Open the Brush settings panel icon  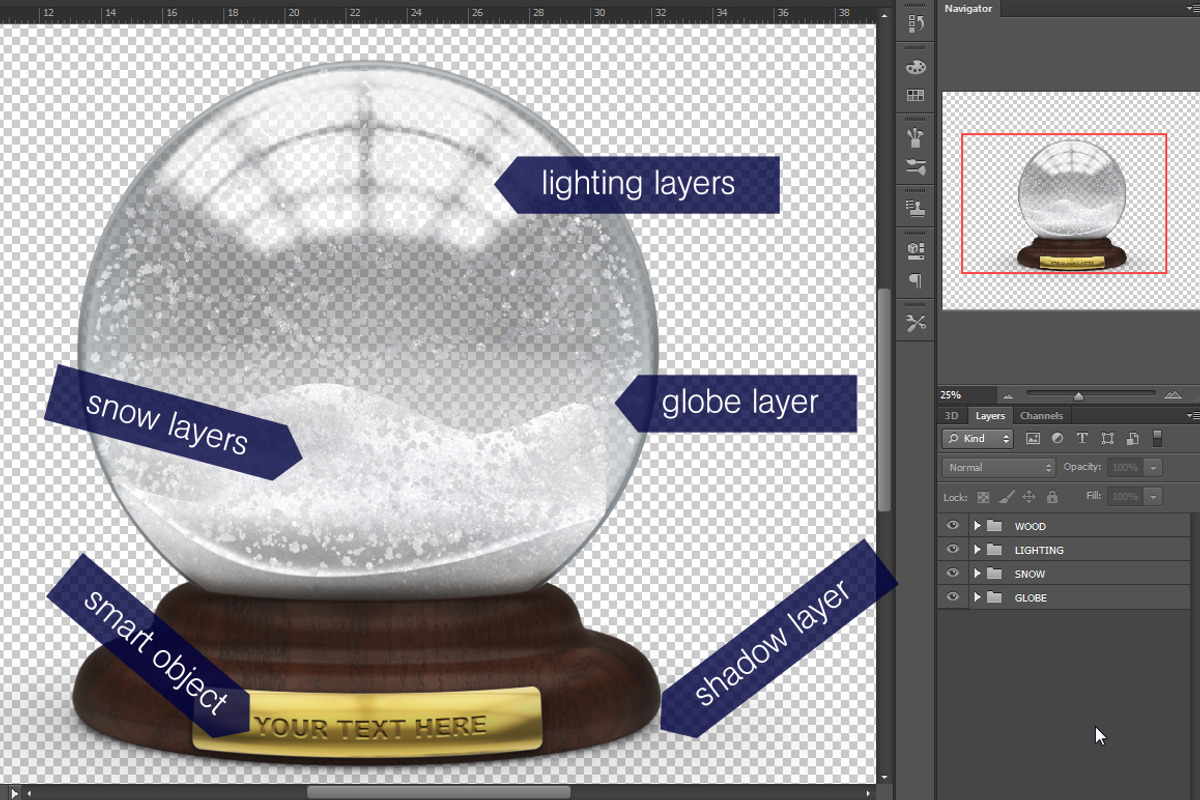[x=915, y=166]
